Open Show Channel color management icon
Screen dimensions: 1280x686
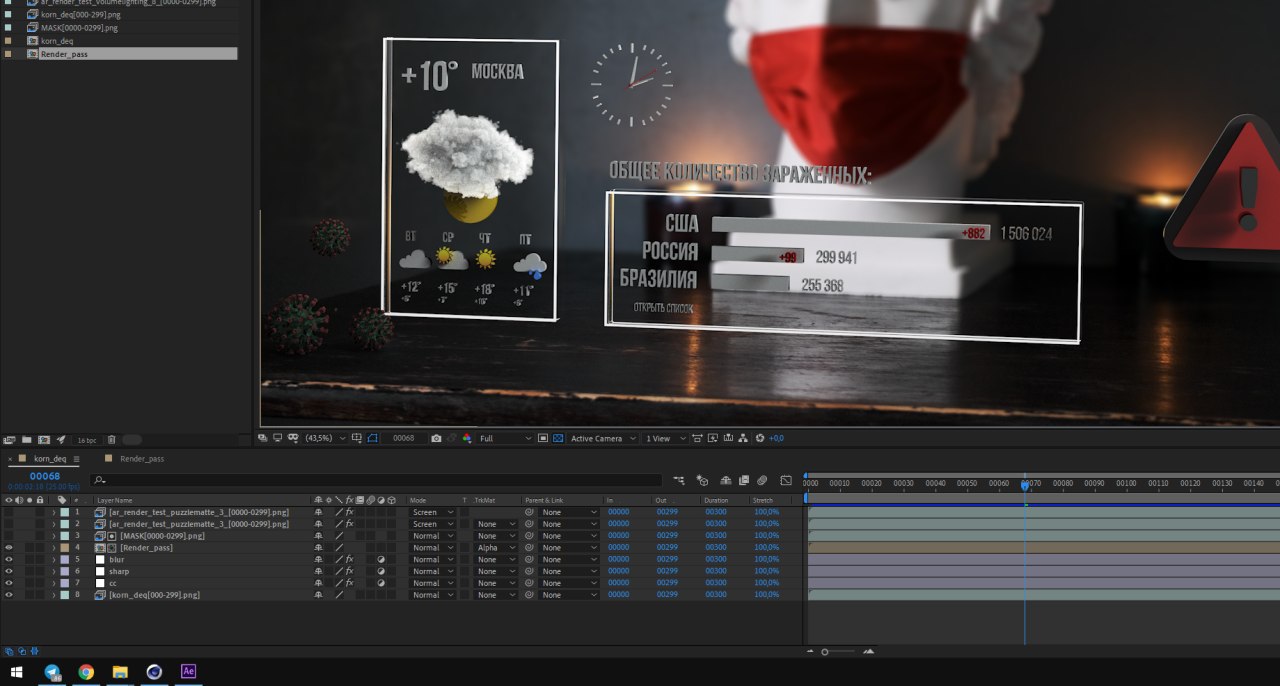click(x=467, y=438)
